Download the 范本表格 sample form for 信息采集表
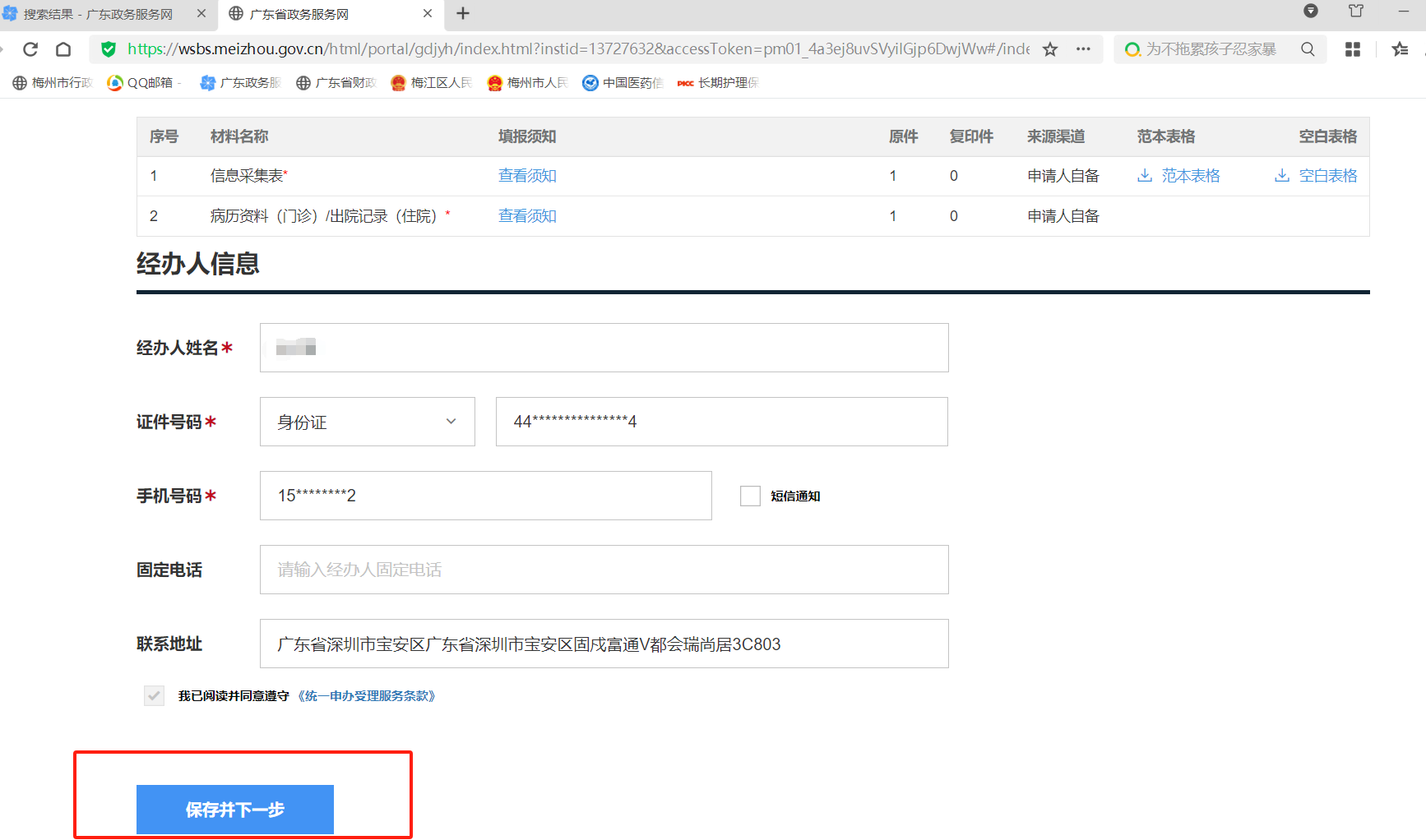The width and height of the screenshot is (1426, 840). 1189,175
